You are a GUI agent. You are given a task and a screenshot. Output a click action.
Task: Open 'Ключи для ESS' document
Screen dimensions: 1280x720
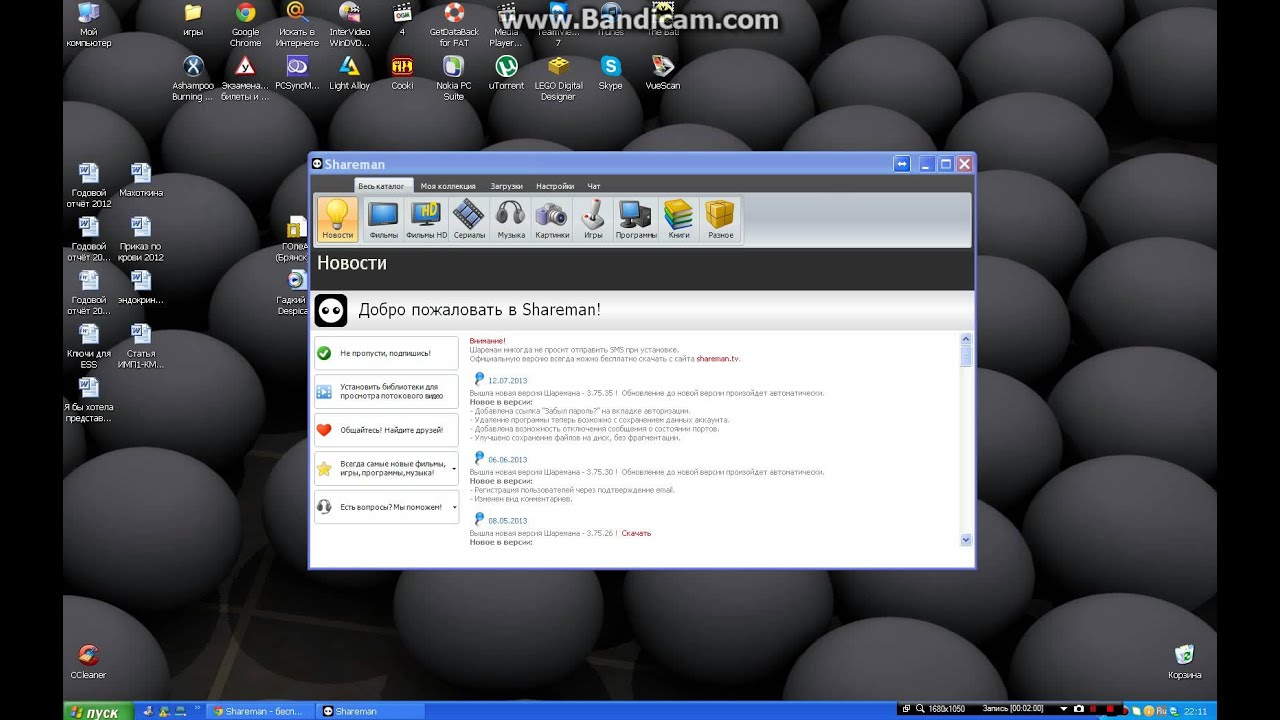[x=88, y=346]
